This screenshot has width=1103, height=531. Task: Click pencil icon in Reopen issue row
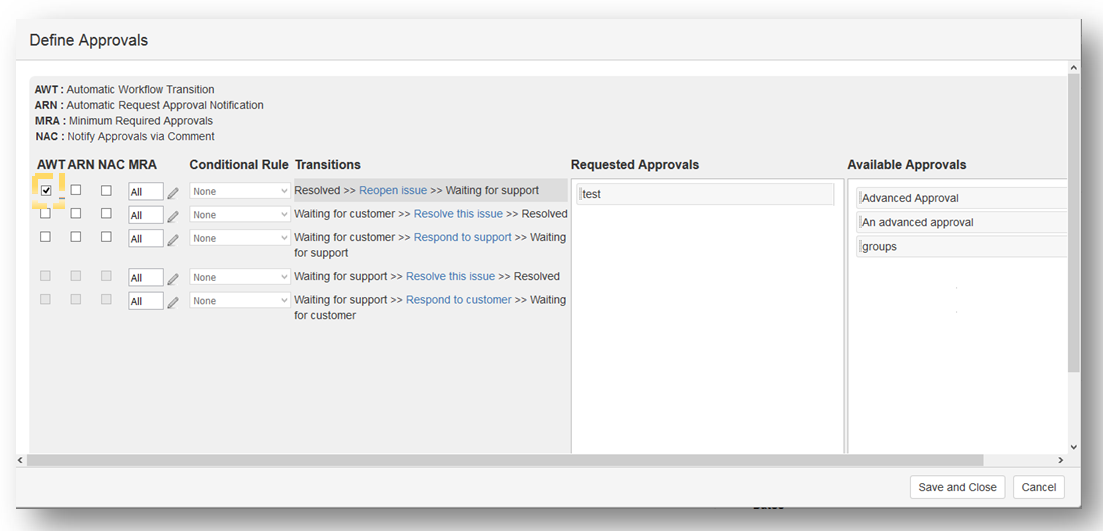(173, 192)
